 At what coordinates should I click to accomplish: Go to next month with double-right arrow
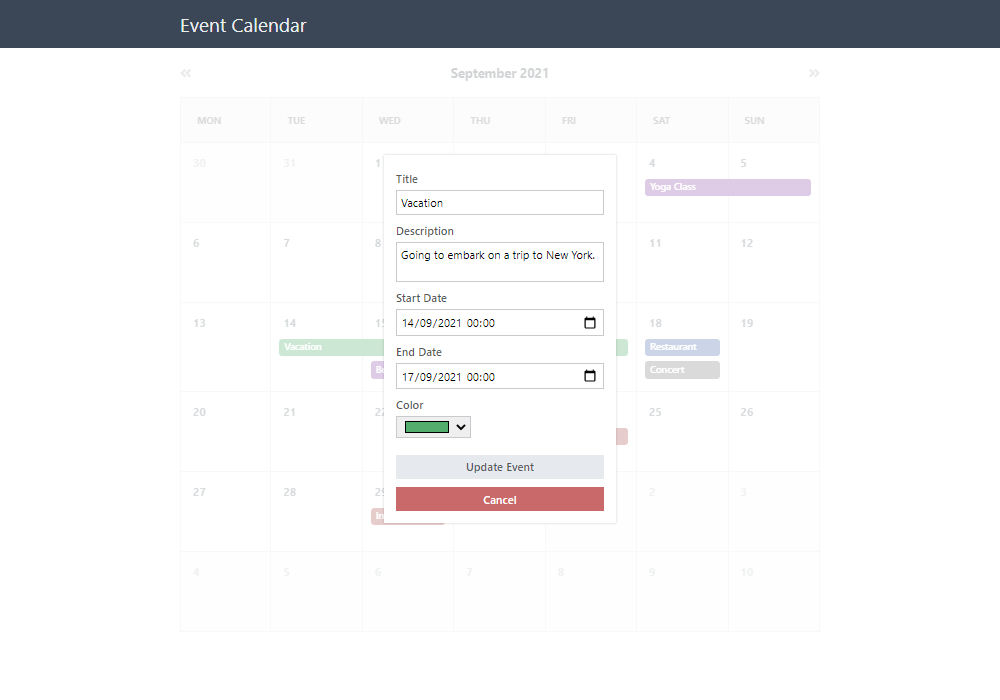814,73
